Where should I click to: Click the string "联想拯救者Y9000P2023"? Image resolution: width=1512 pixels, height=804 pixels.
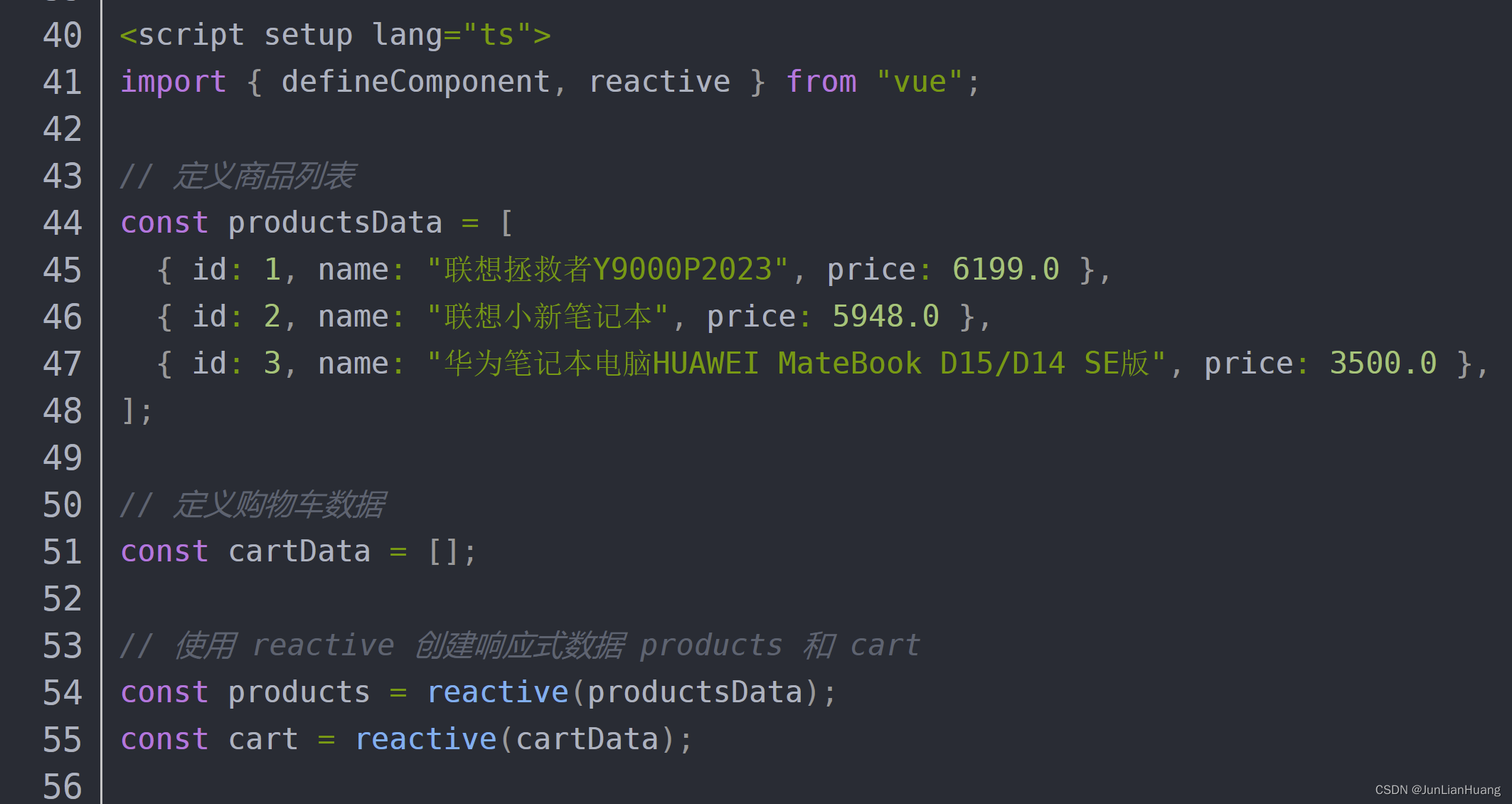(607, 270)
